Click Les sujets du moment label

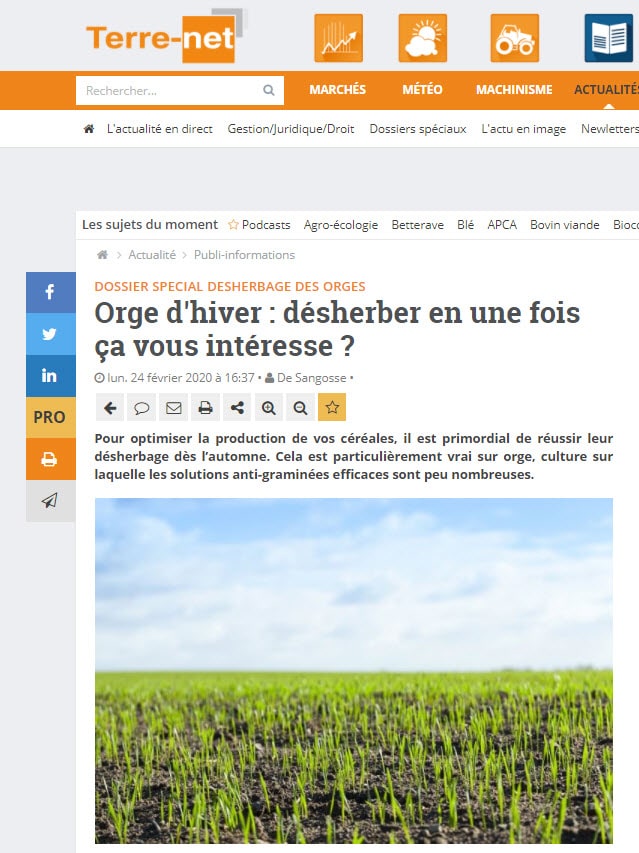coord(150,225)
